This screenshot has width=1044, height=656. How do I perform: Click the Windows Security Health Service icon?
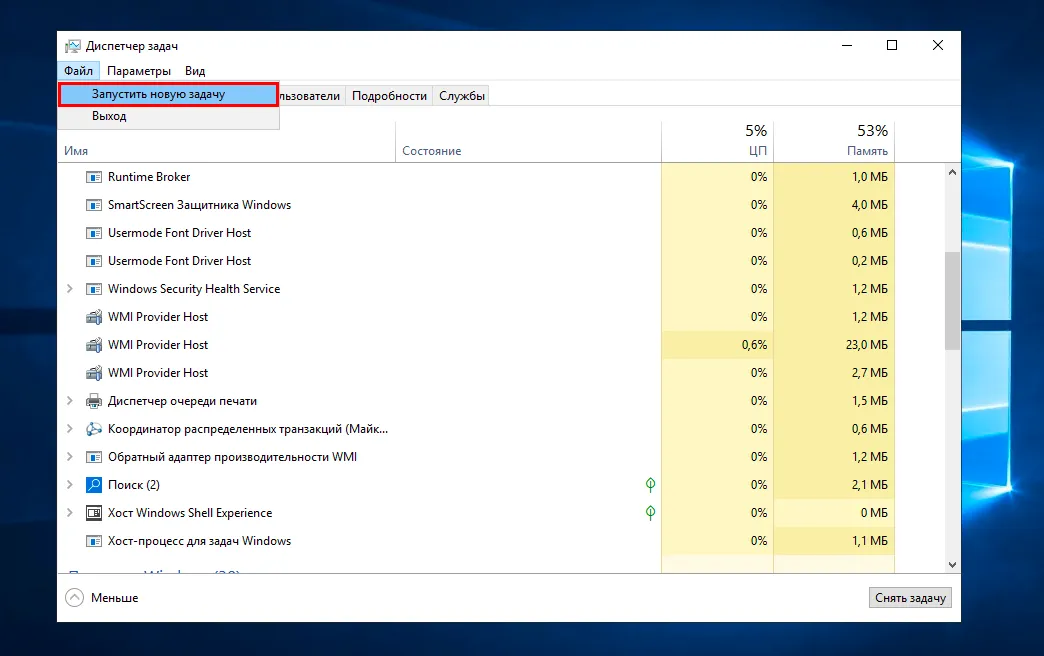coord(94,289)
